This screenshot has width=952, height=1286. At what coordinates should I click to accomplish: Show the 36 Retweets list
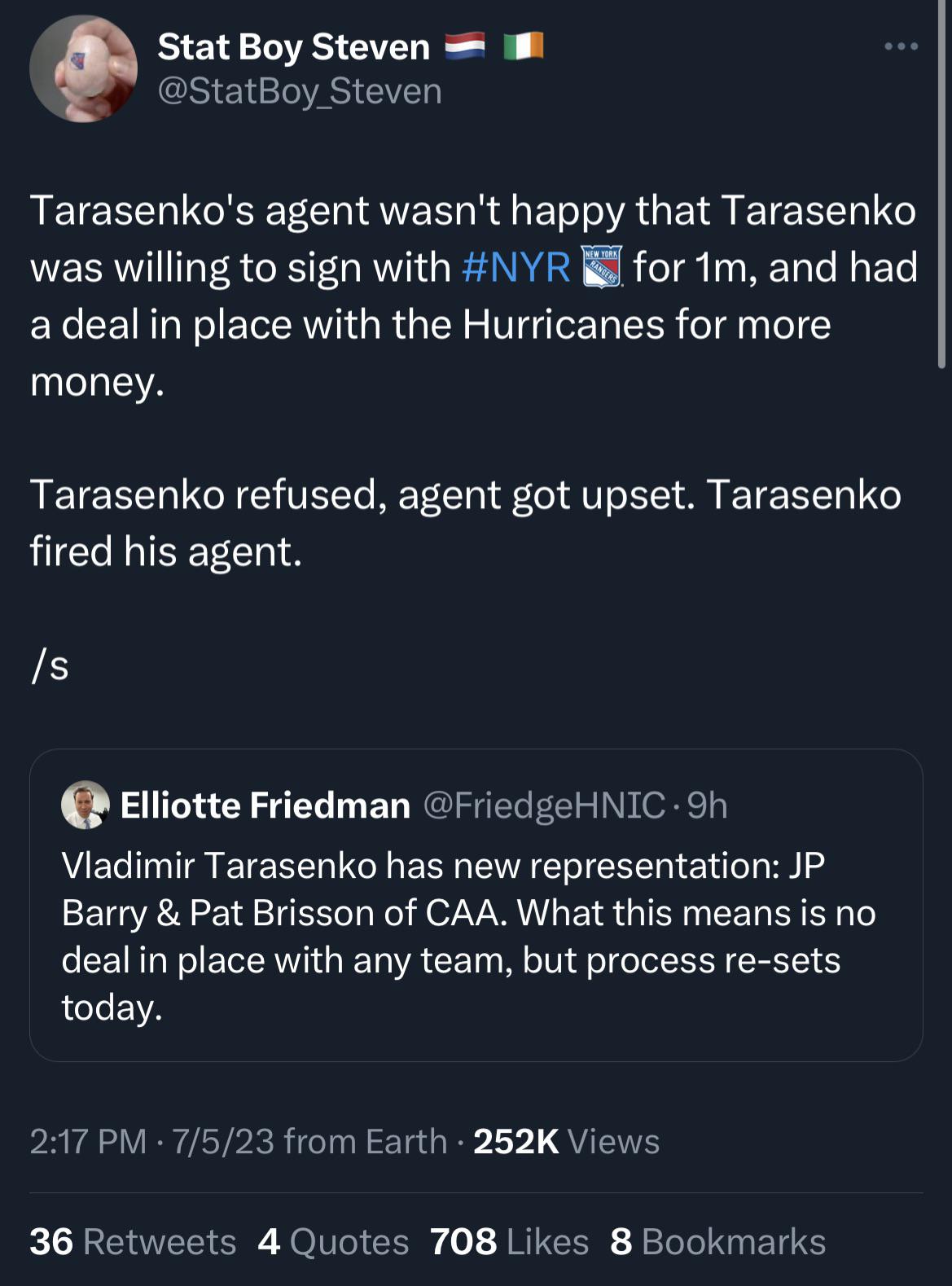(x=133, y=1242)
